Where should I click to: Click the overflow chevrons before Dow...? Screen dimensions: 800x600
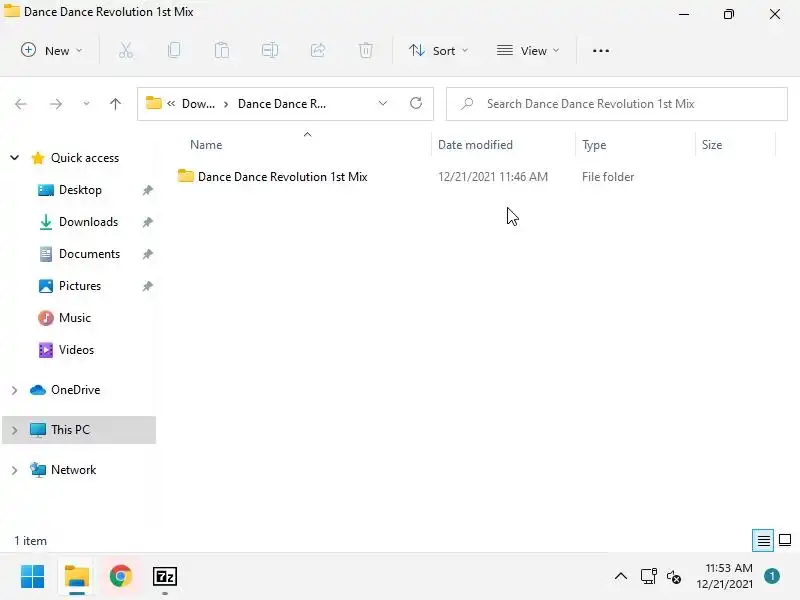point(171,104)
